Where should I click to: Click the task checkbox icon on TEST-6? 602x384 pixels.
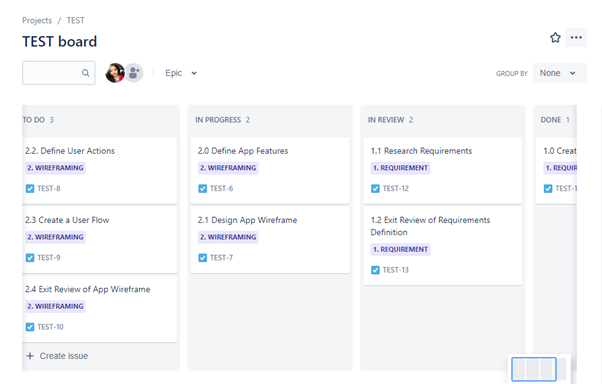[x=203, y=189]
